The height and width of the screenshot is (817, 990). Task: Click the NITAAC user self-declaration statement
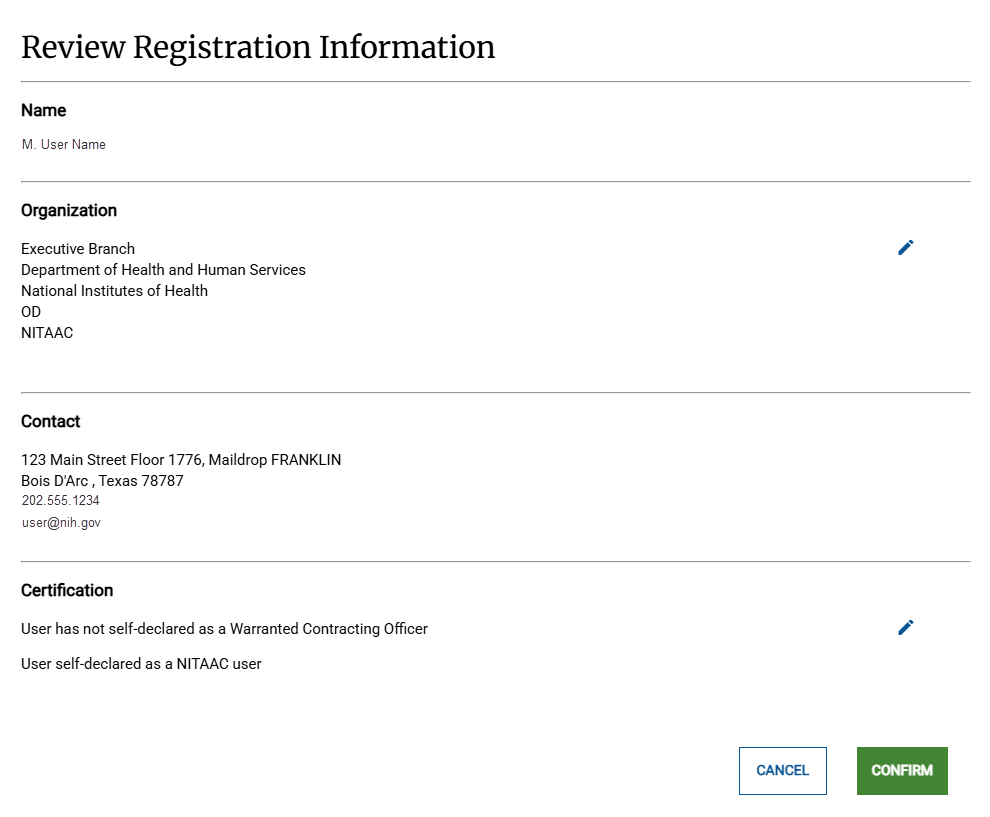[141, 663]
